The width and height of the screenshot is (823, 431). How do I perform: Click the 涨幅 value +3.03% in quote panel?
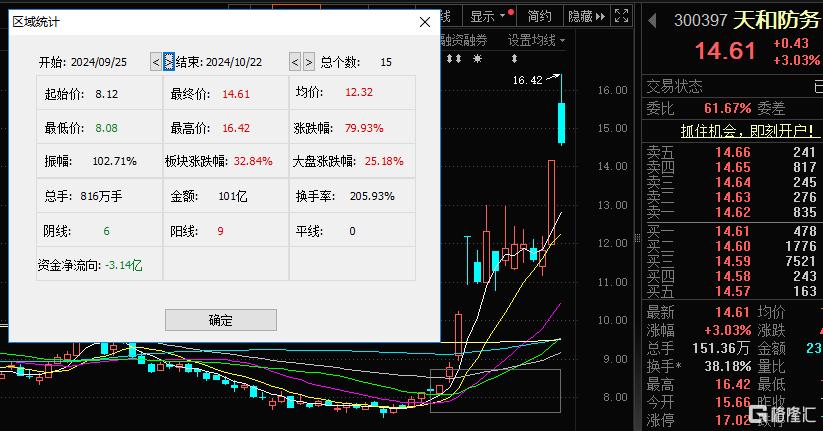(x=727, y=330)
